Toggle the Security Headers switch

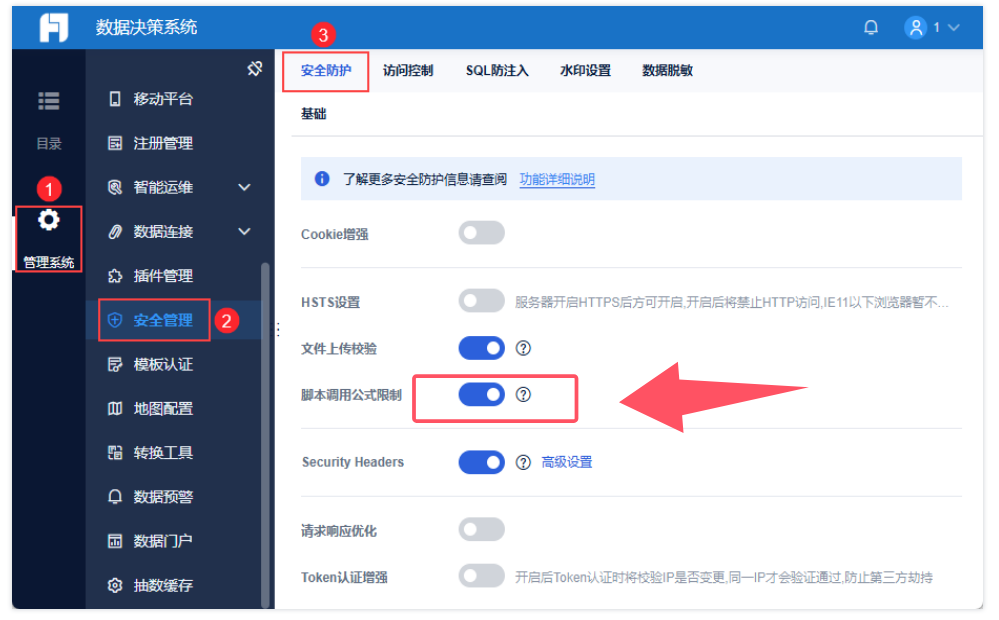[x=481, y=462]
